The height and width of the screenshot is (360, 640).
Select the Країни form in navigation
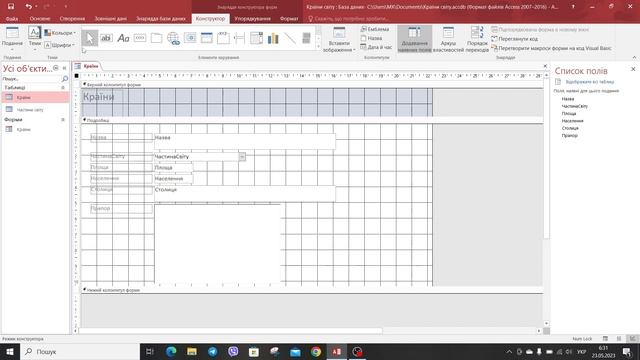click(36, 129)
